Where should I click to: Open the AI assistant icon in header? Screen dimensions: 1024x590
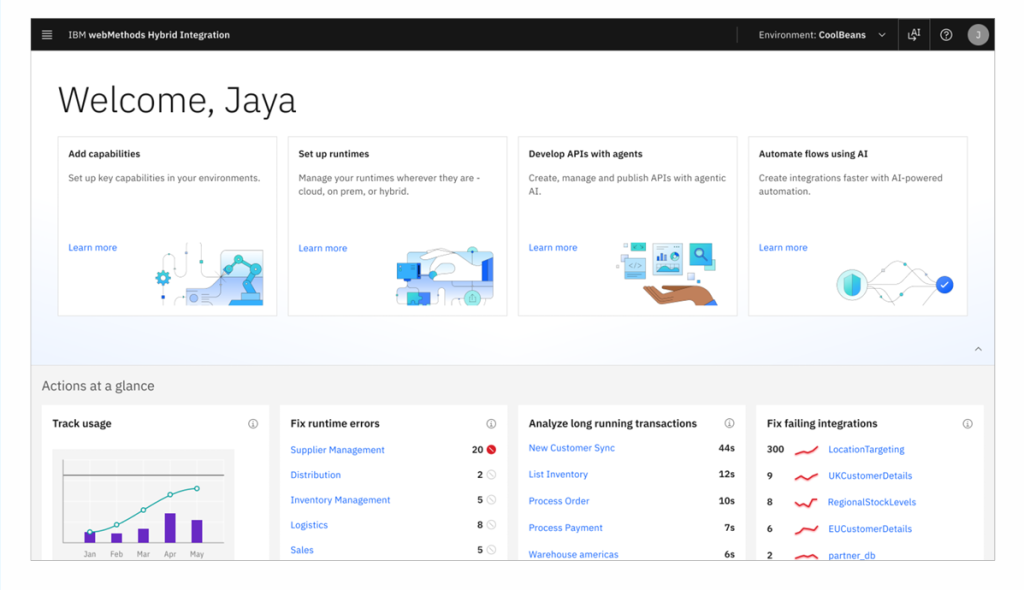(914, 35)
